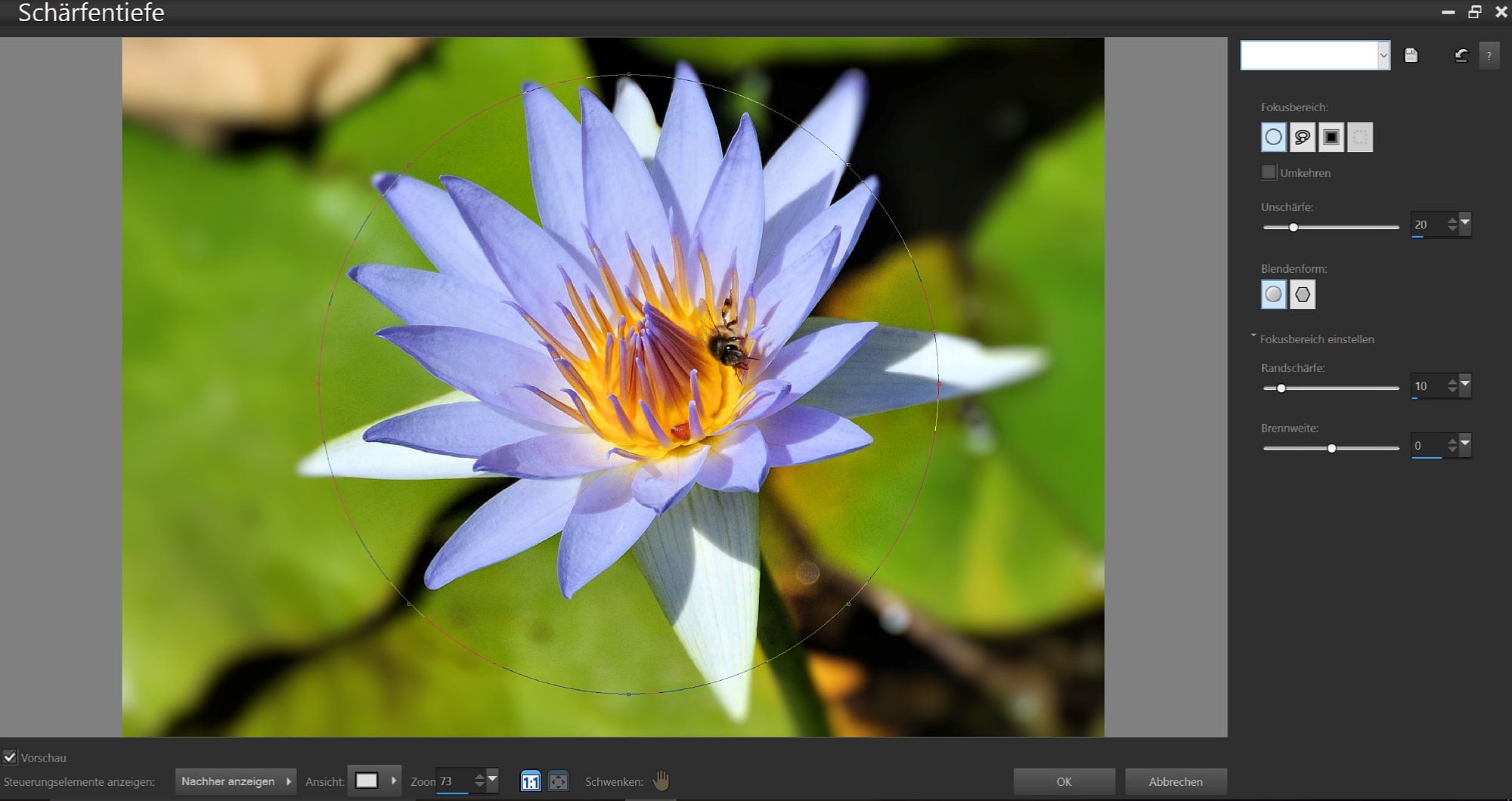The image size is (1512, 801).
Task: Click the save preset disk icon
Action: point(1411,55)
